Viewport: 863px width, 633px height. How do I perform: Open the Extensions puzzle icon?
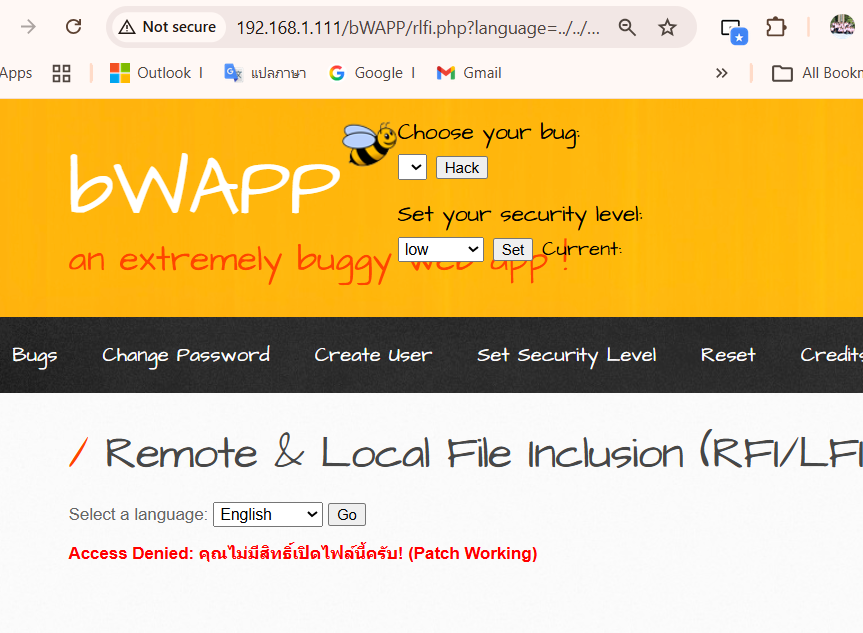(x=776, y=27)
